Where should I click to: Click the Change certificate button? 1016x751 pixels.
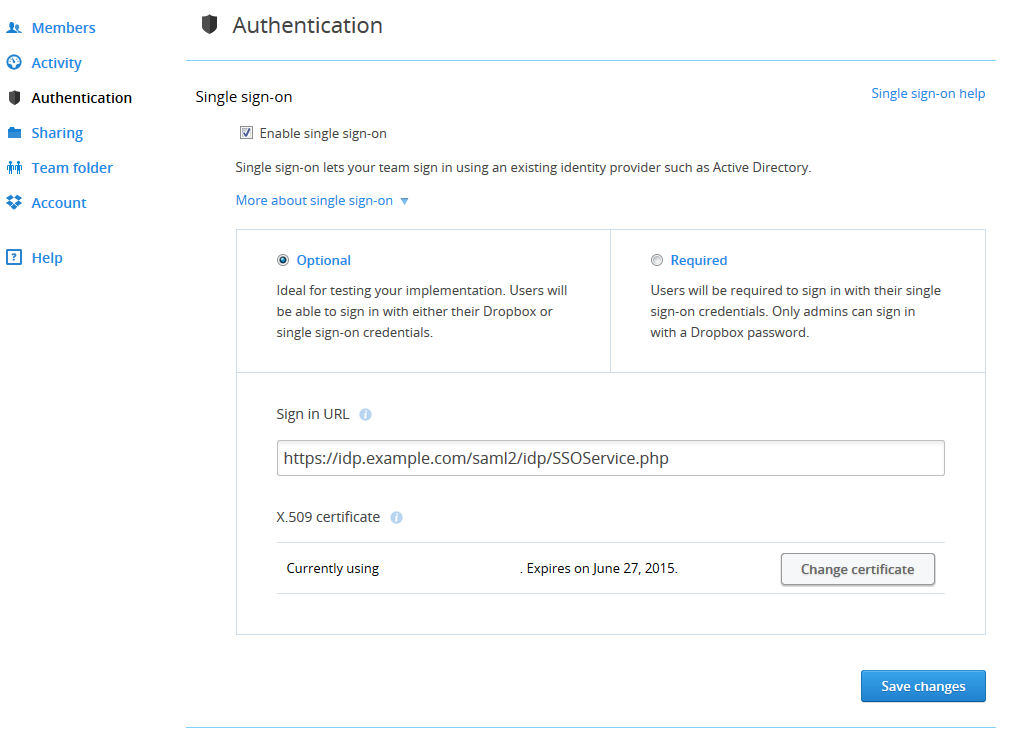coord(857,569)
